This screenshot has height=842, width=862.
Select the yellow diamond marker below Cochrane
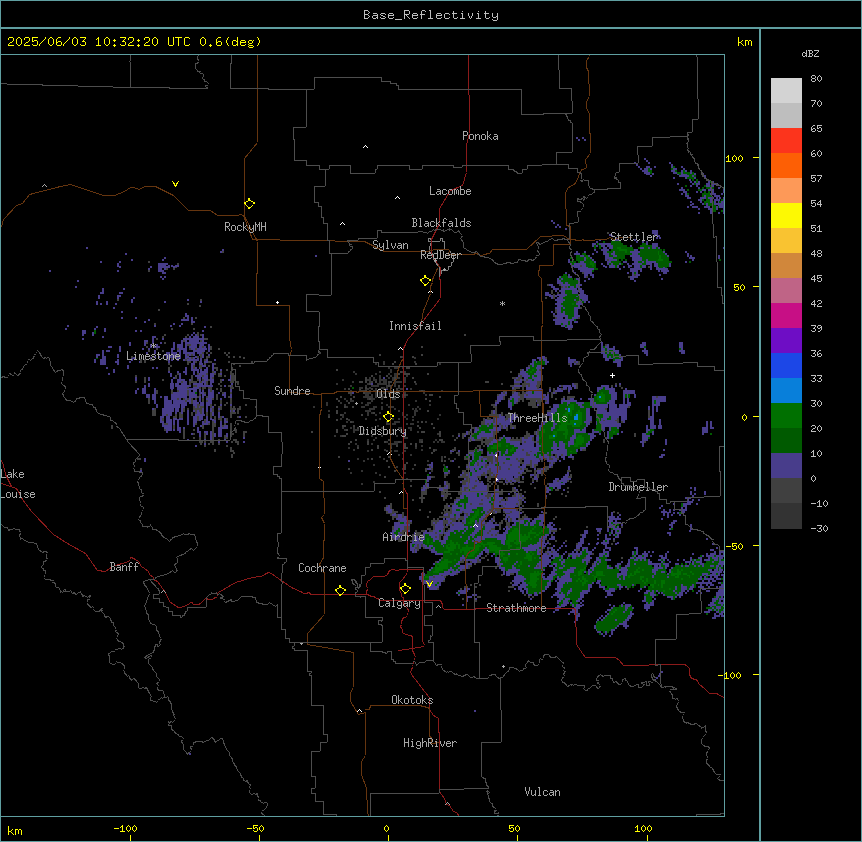coord(340,590)
